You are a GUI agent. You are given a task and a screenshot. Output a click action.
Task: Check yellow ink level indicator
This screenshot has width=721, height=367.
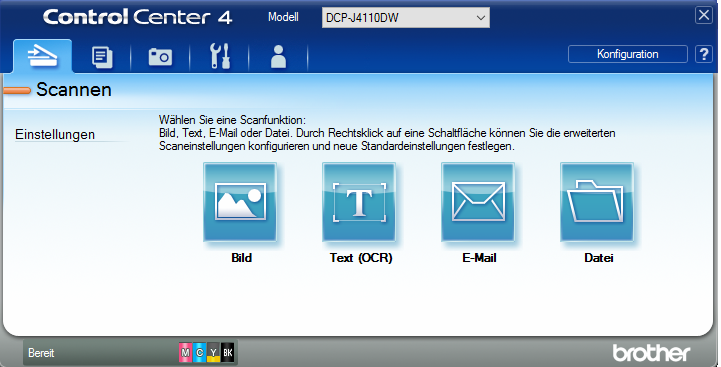pos(213,353)
